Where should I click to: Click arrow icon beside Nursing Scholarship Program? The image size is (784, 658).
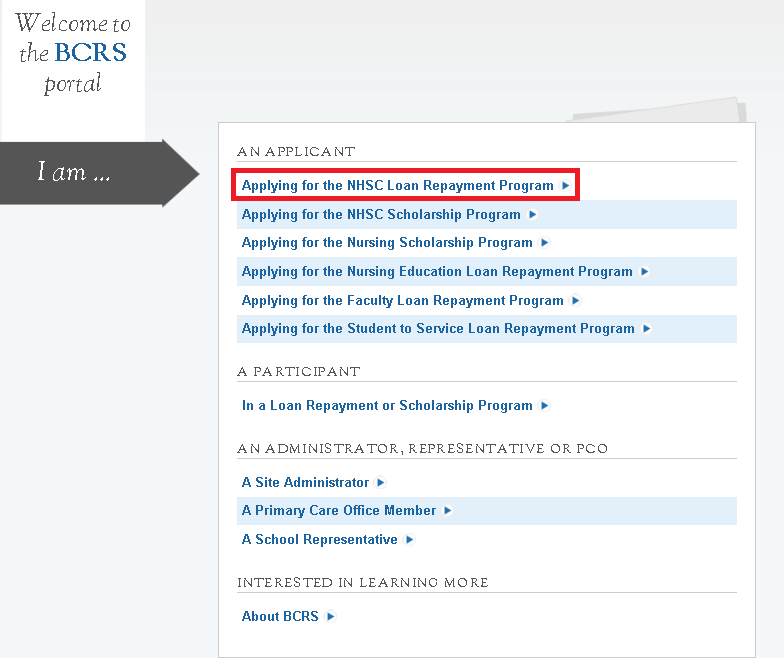pos(544,242)
